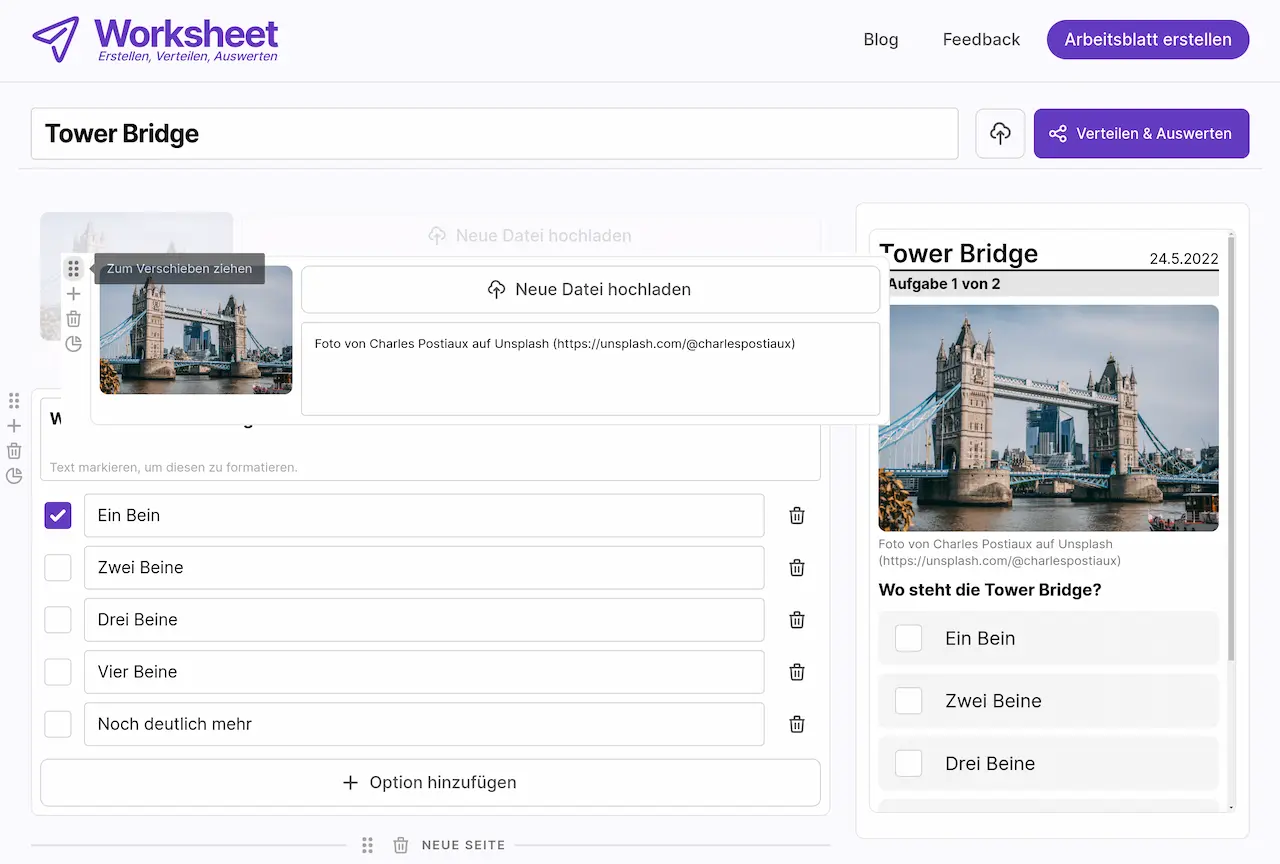Delete the 'Zwei Beine' option
Screen dimensions: 1280x864
(797, 568)
